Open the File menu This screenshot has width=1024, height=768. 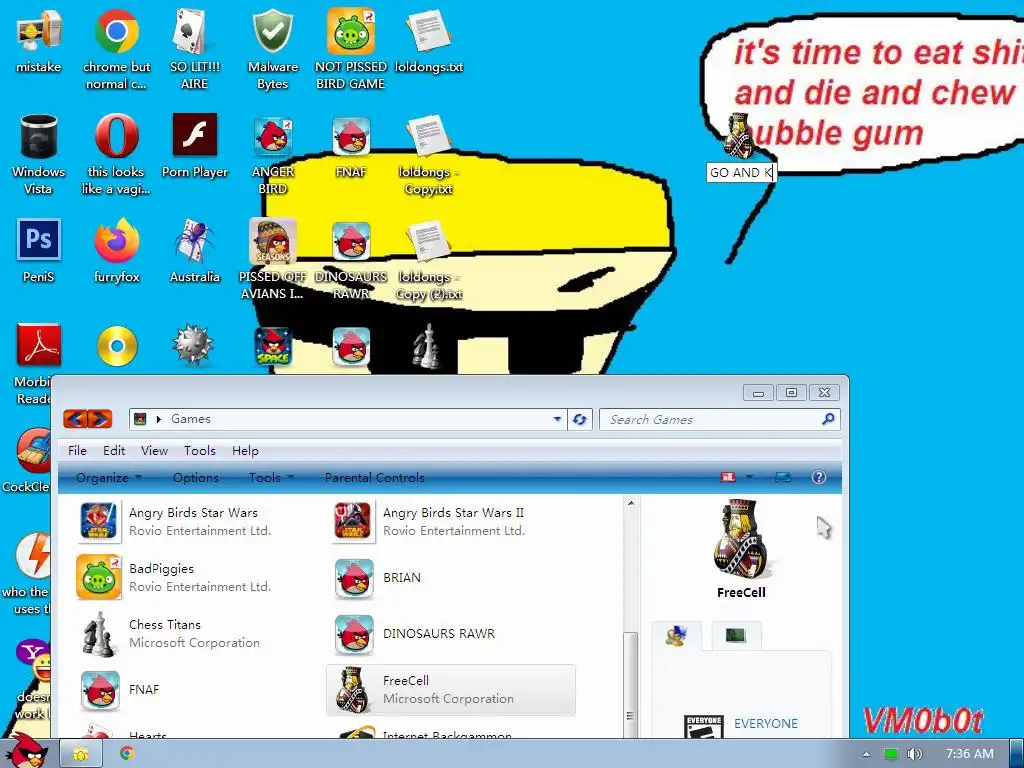(x=77, y=451)
